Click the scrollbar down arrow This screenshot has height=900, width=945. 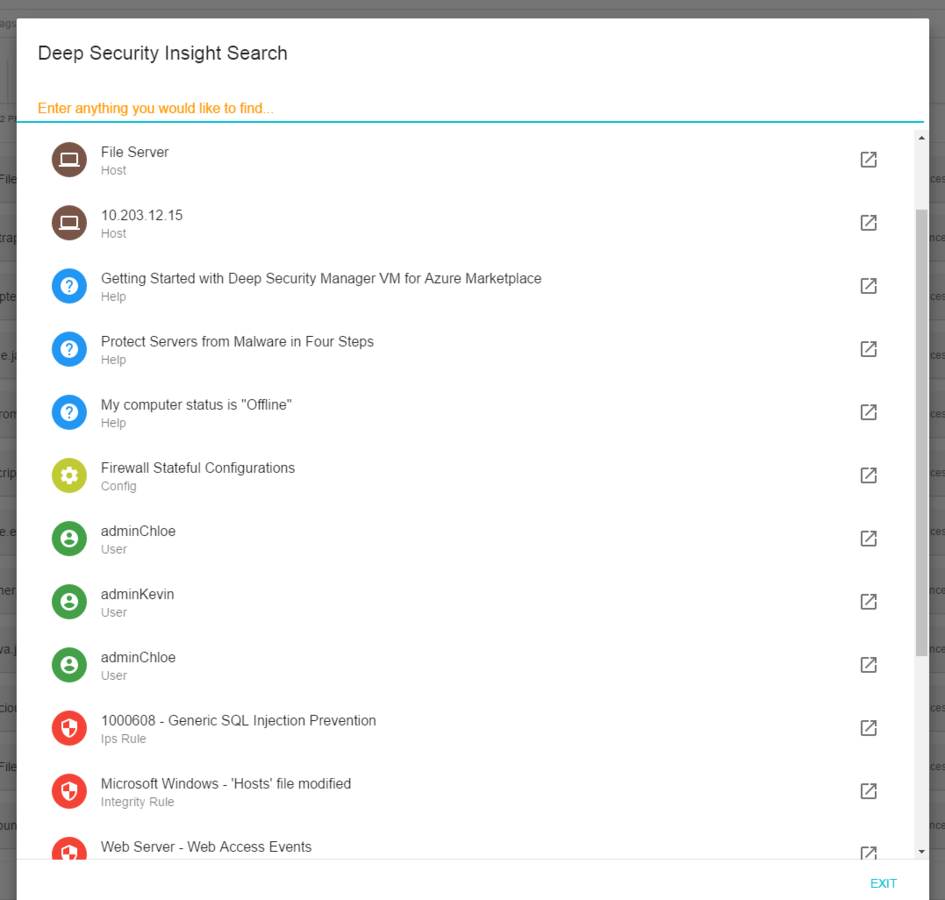921,852
